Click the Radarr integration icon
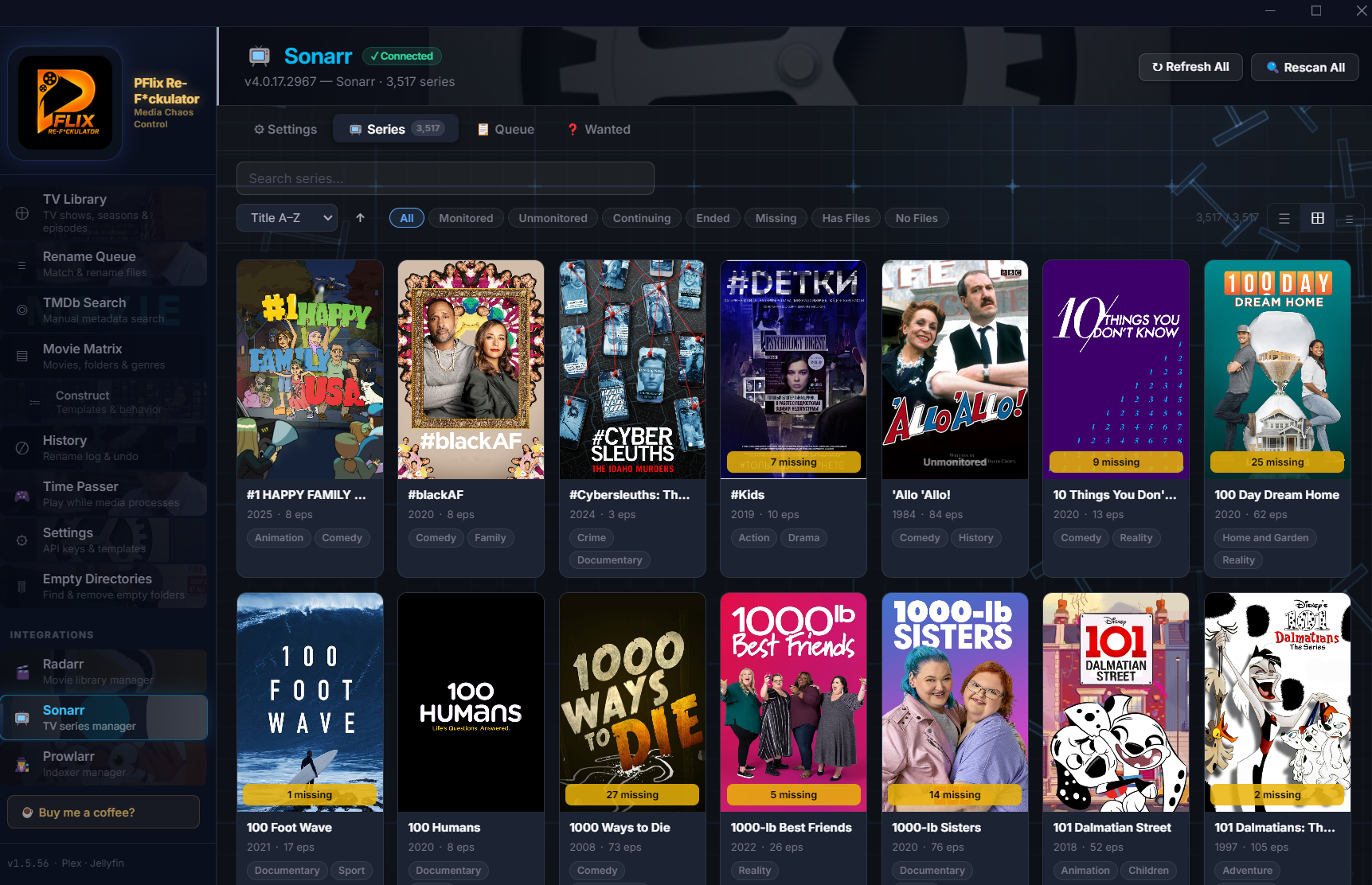Viewport: 1372px width, 885px height. click(22, 672)
